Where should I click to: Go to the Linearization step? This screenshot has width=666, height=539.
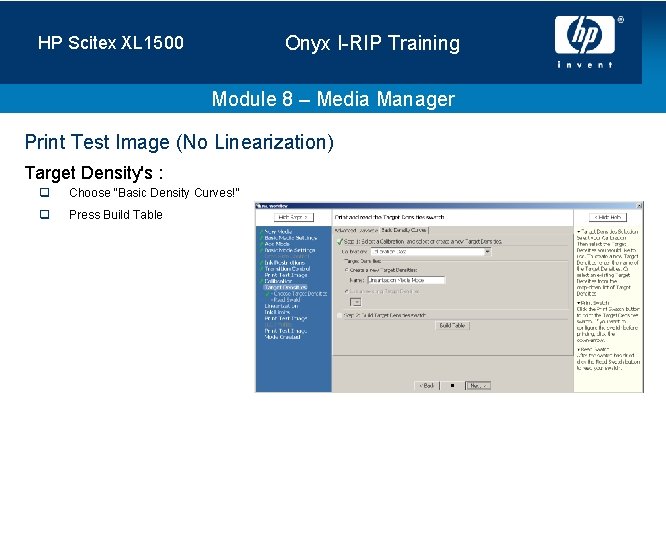click(x=281, y=306)
